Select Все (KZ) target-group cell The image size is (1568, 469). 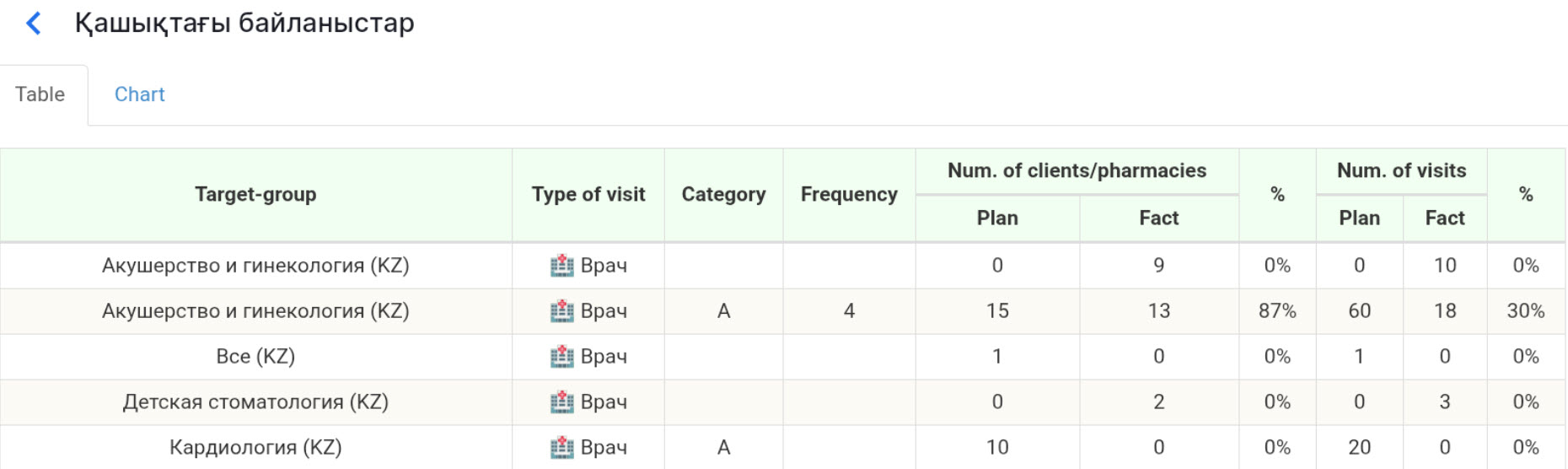tap(255, 357)
